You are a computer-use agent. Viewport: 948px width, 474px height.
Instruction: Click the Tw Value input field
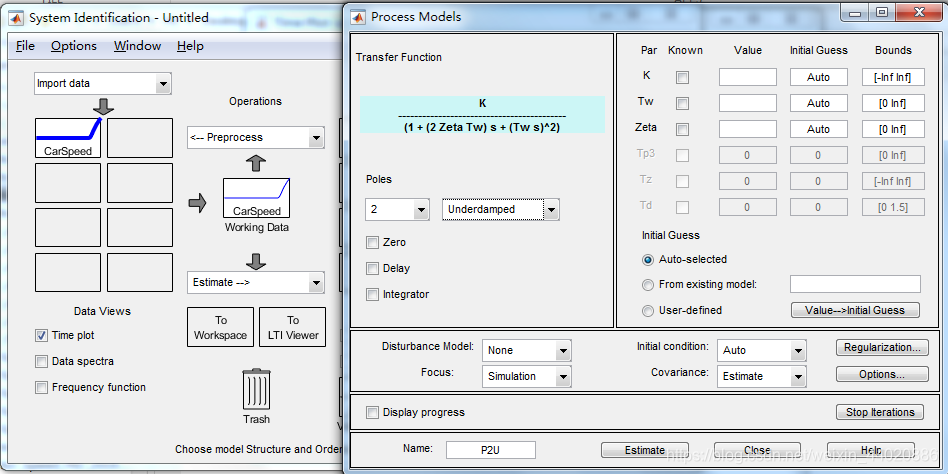point(747,103)
